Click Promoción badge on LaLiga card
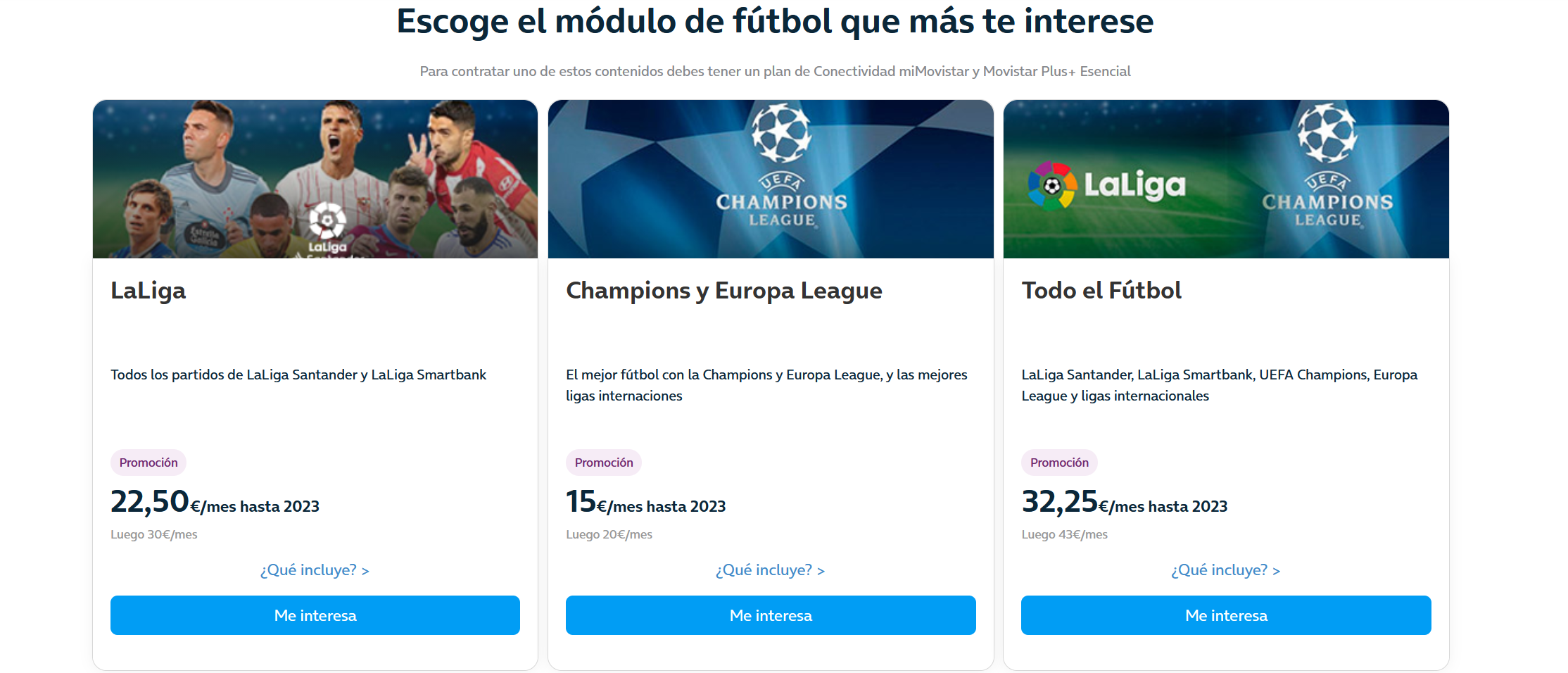 pyautogui.click(x=148, y=463)
